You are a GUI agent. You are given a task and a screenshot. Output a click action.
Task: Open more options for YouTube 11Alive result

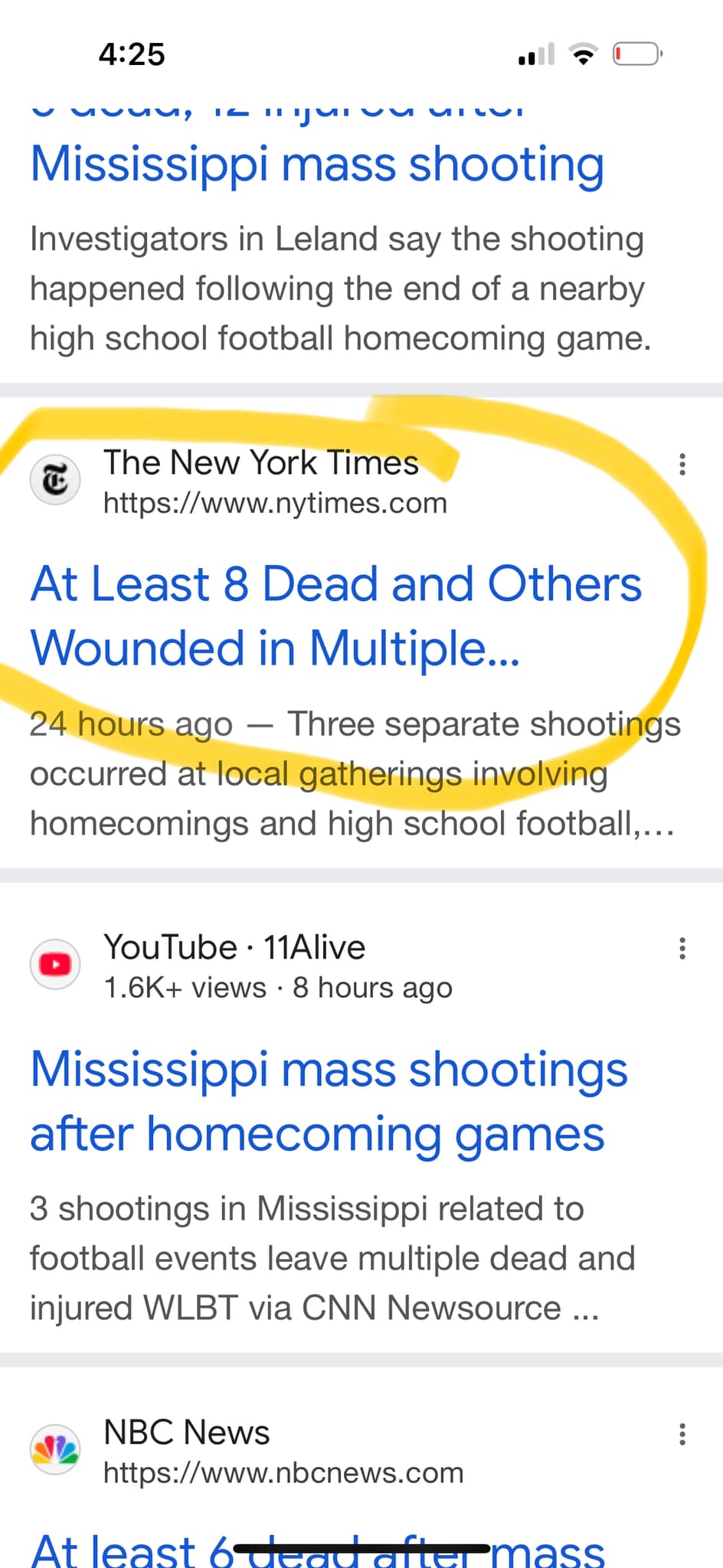(682, 949)
